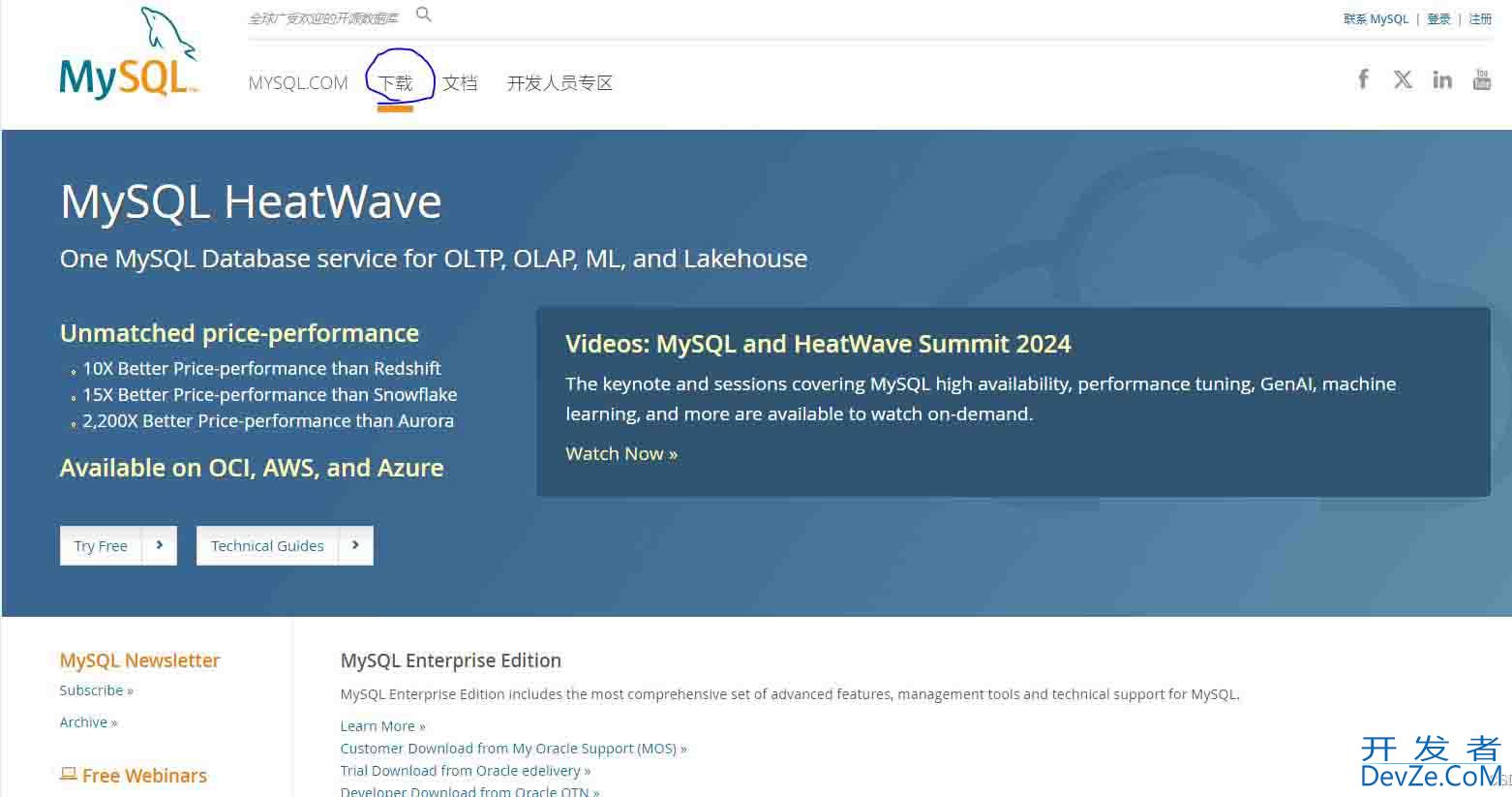Image resolution: width=1512 pixels, height=797 pixels.
Task: Click the newsletter Archive link
Action: tap(88, 722)
